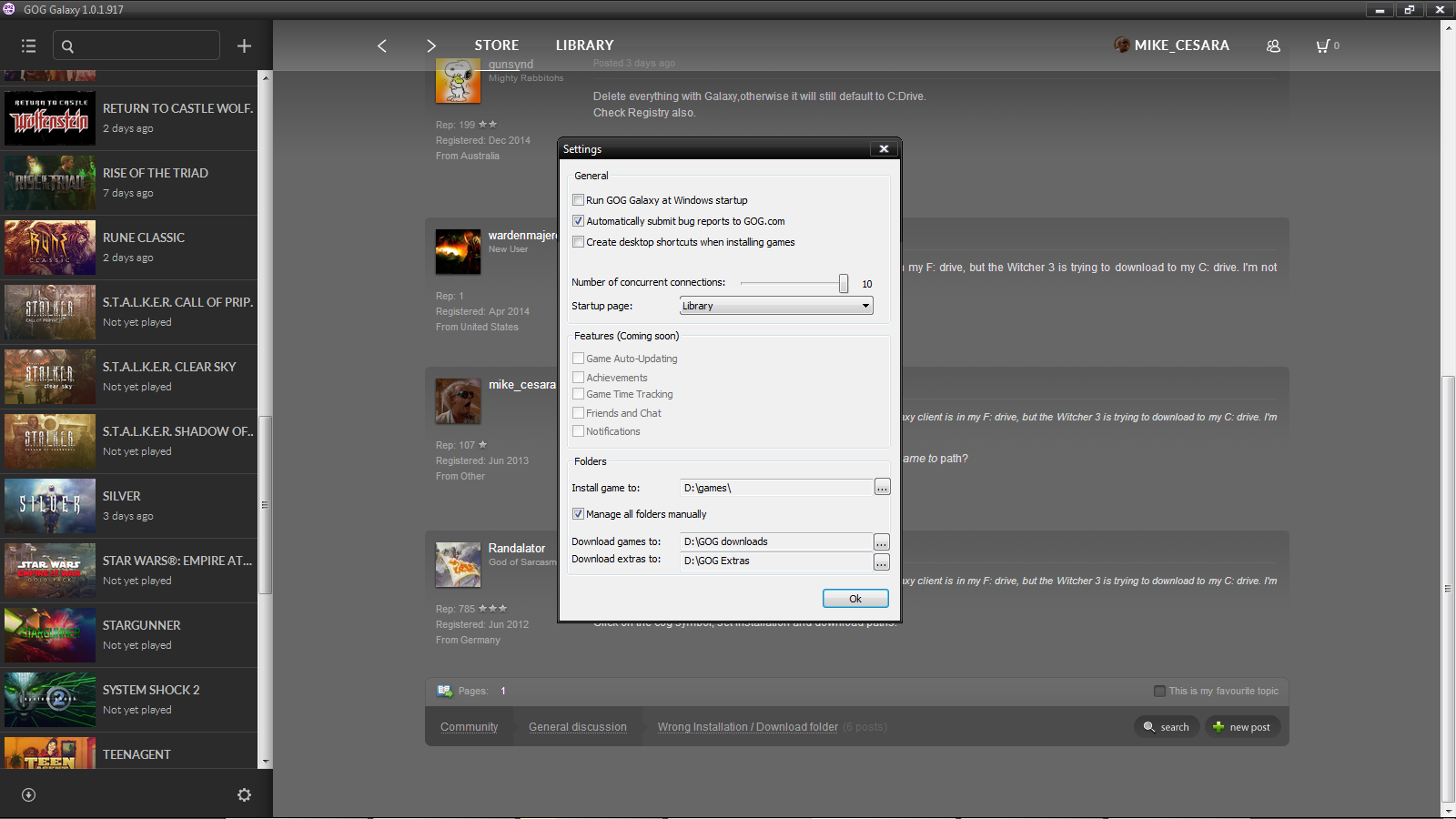Click Ok in Settings dialog
The width and height of the screenshot is (1456, 819).
(855, 599)
